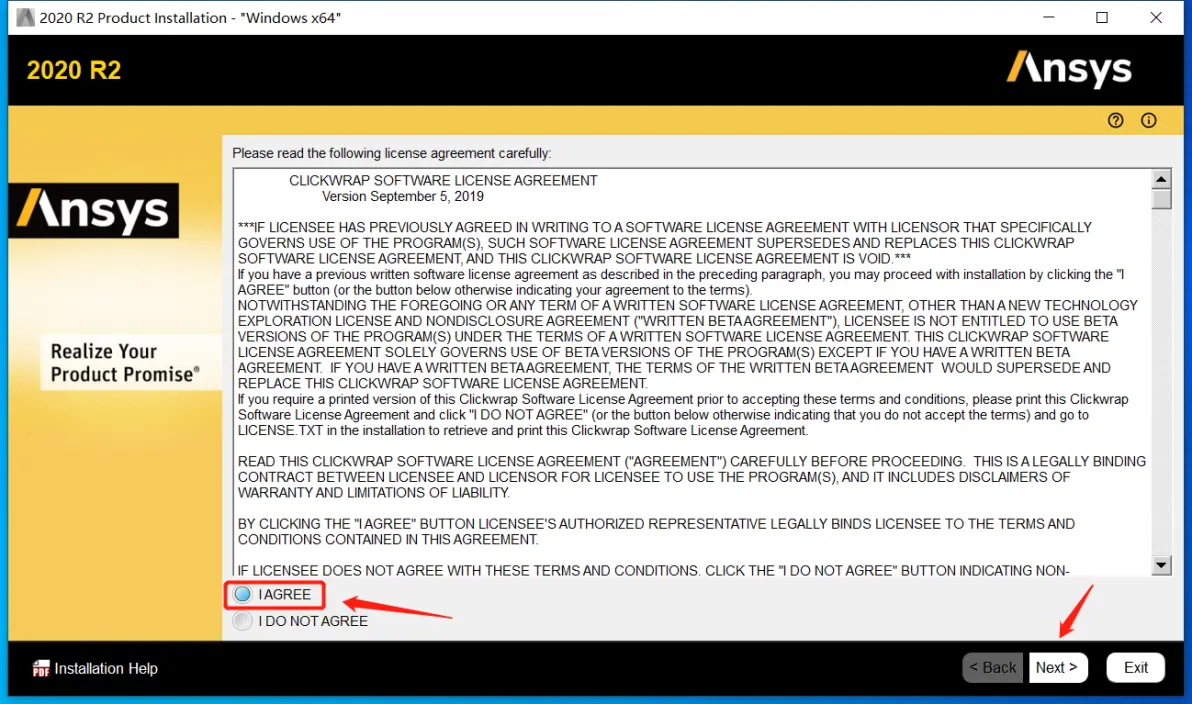Close the installer window
This screenshot has width=1192, height=704.
click(1156, 17)
